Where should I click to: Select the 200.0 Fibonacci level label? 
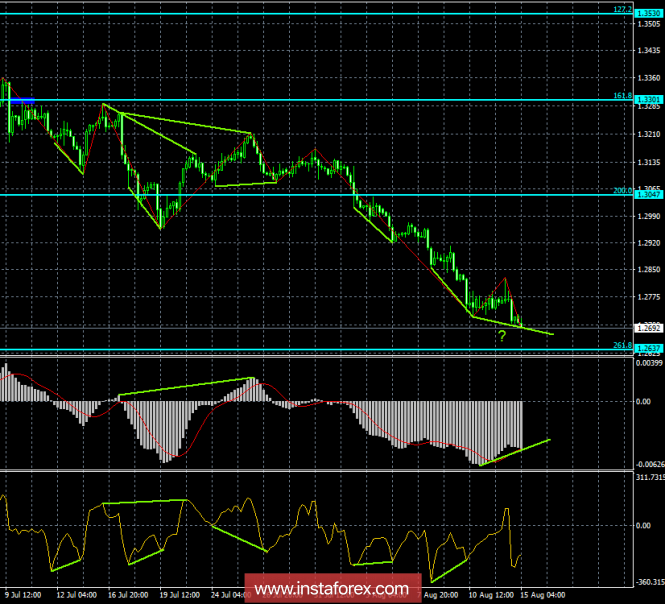tap(622, 189)
